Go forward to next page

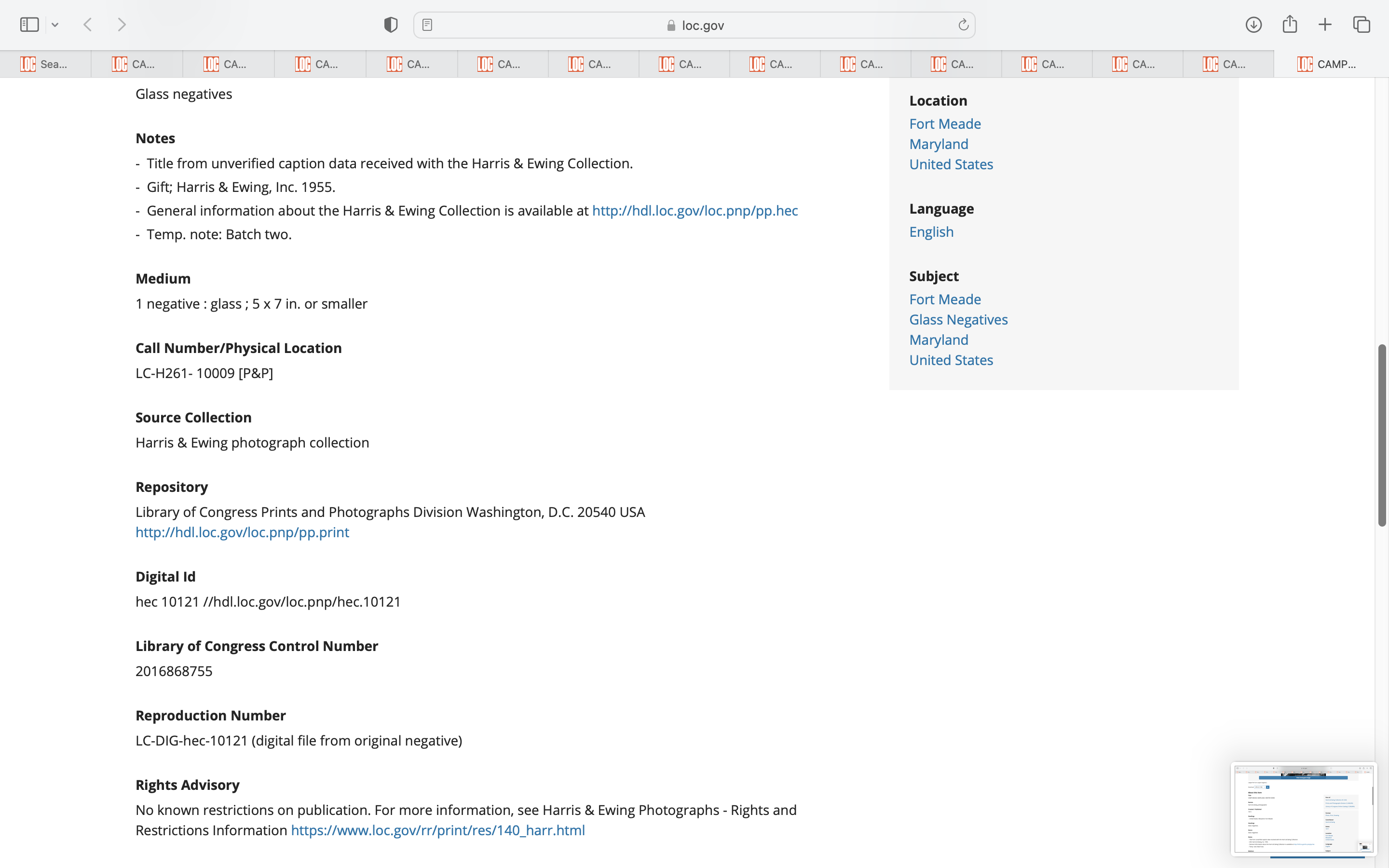tap(122, 25)
